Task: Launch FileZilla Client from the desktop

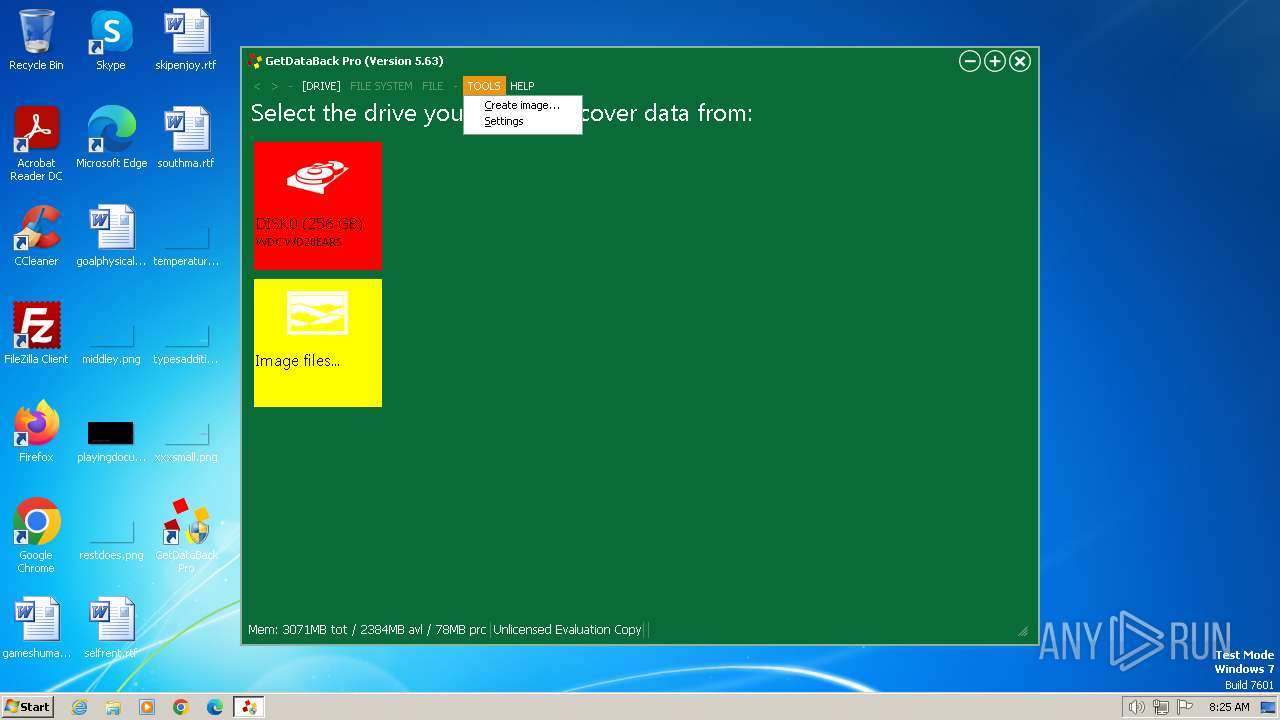Action: [x=36, y=334]
